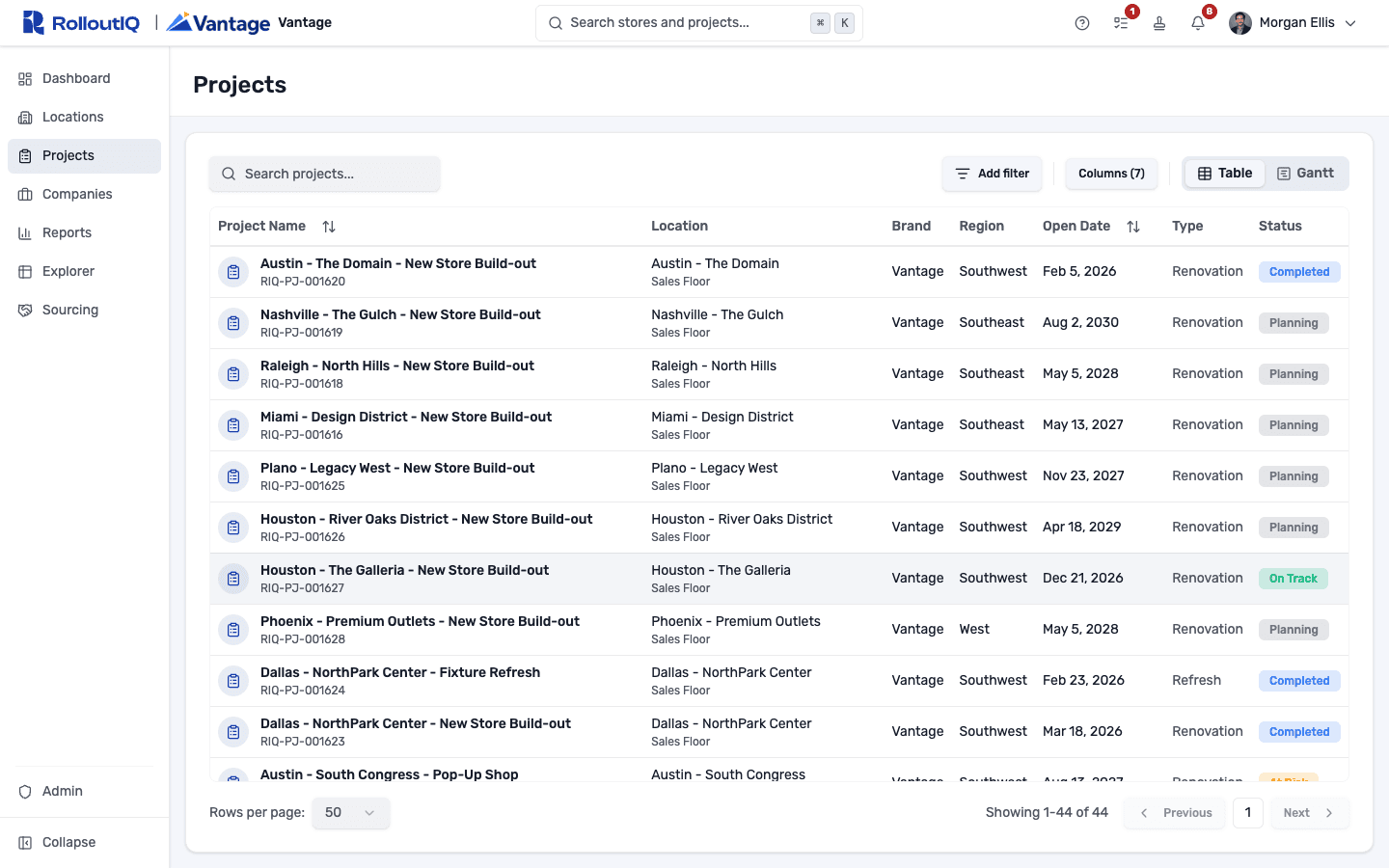Viewport: 1389px width, 868px height.
Task: Click project icon for Plano - Legacy West
Action: 233,476
